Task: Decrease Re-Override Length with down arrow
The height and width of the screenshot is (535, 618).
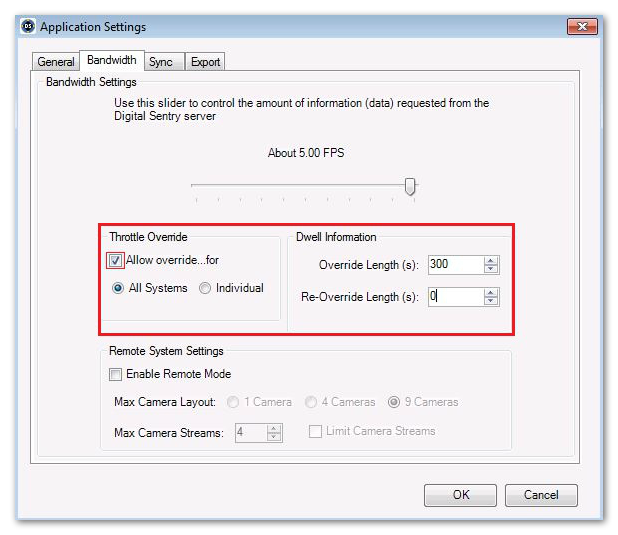Action: [x=491, y=301]
